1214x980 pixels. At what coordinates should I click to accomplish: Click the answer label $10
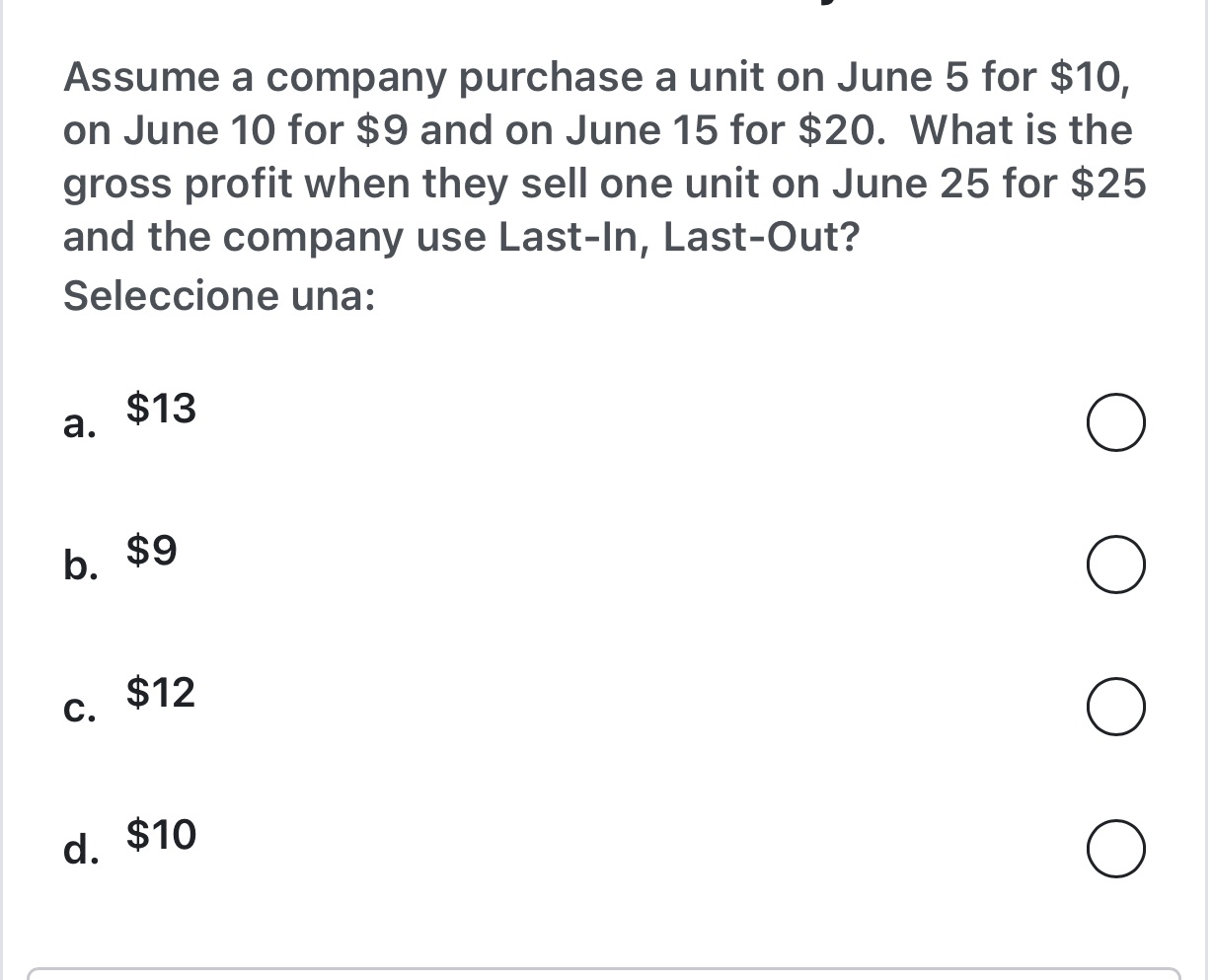(160, 836)
